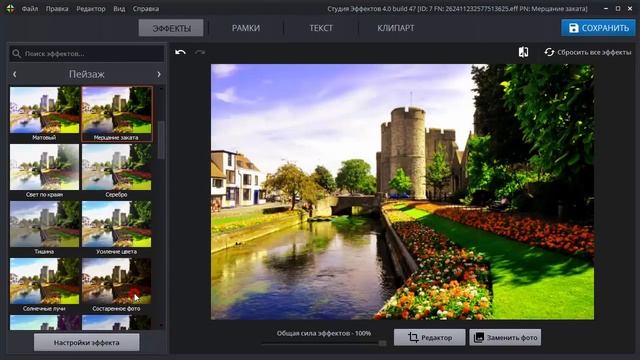Open the Правка menu
The width and height of the screenshot is (640, 360).
57,9
